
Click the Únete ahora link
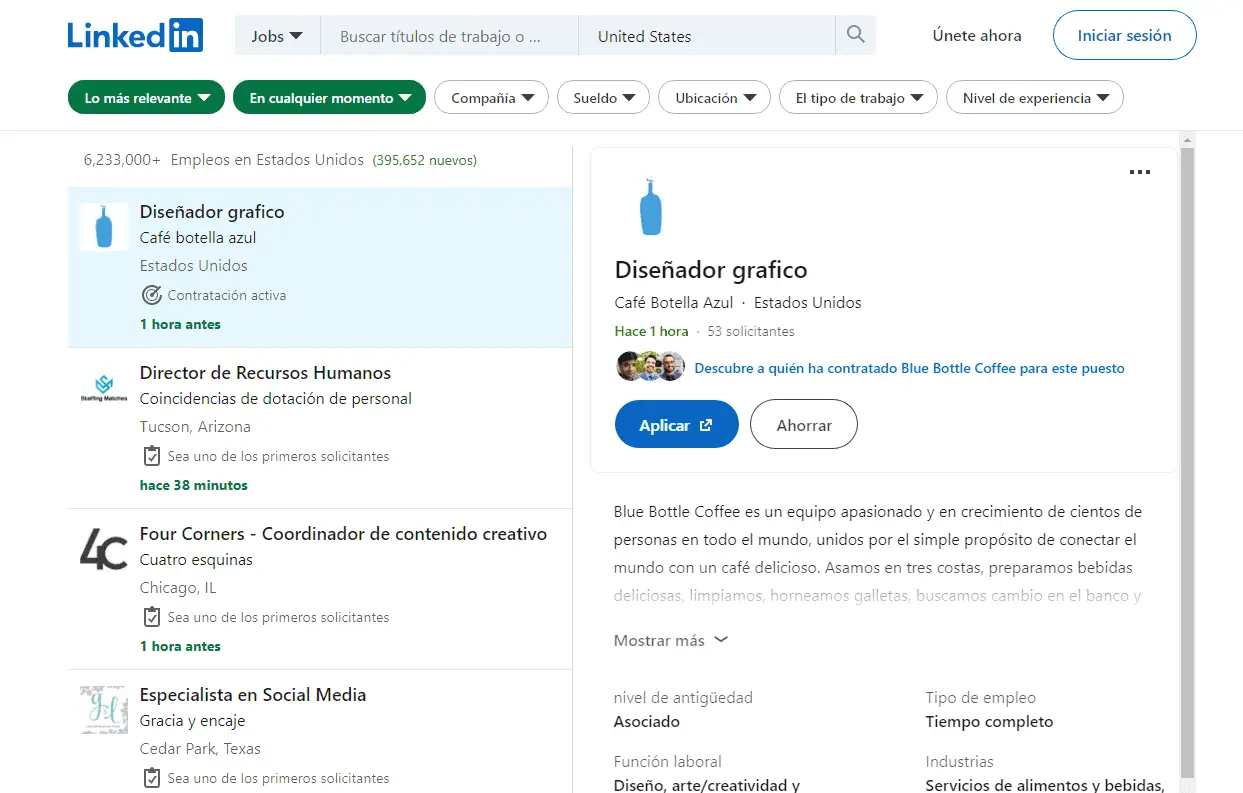tap(977, 36)
